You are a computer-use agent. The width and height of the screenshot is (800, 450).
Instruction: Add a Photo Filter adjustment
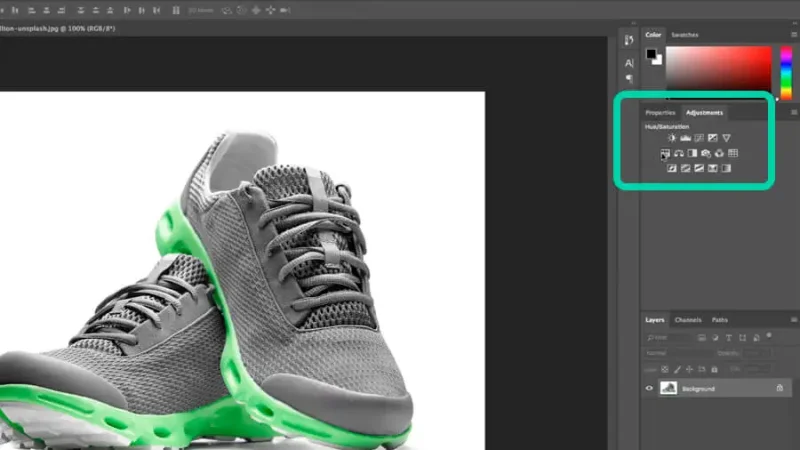point(706,153)
